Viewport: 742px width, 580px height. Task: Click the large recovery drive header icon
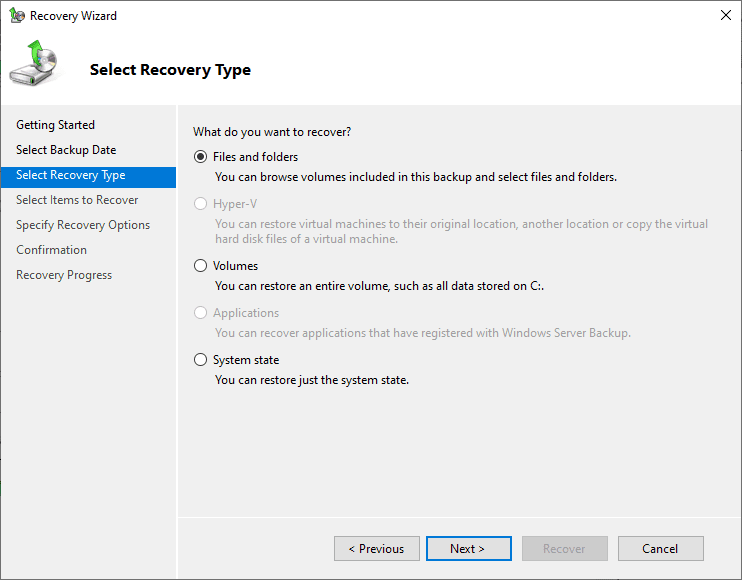click(35, 66)
